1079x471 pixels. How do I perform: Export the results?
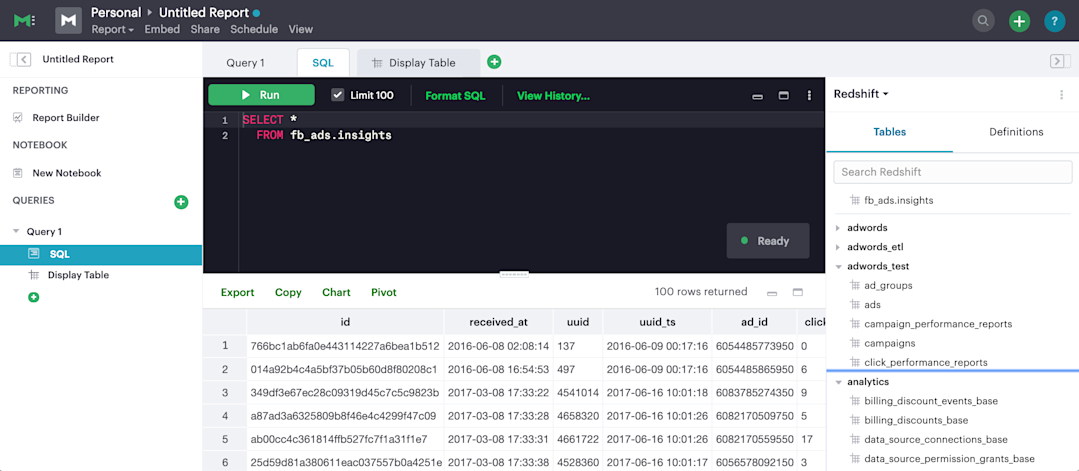pos(237,292)
